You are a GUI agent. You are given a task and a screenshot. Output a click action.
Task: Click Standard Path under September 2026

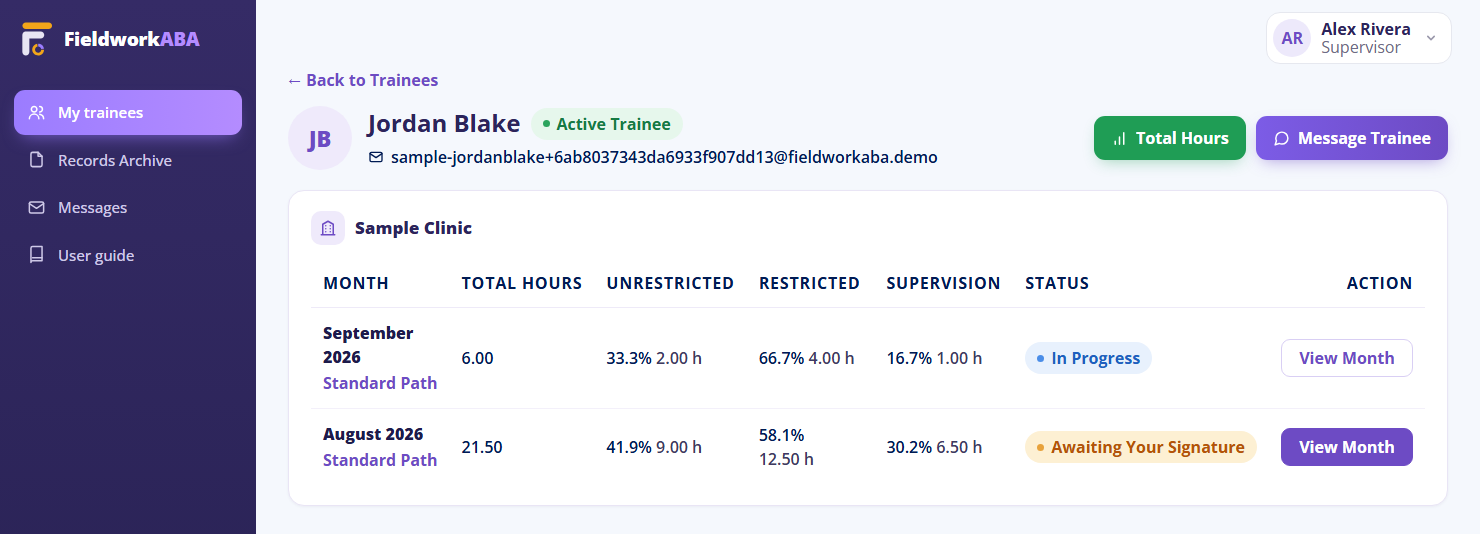point(380,383)
